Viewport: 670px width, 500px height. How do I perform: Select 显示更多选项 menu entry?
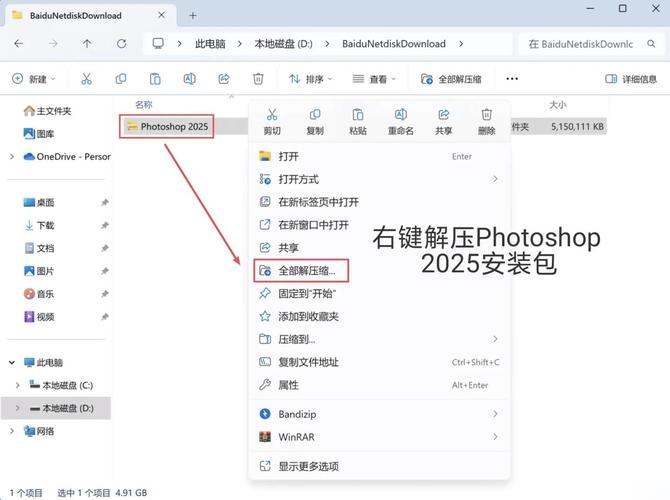pyautogui.click(x=379, y=466)
